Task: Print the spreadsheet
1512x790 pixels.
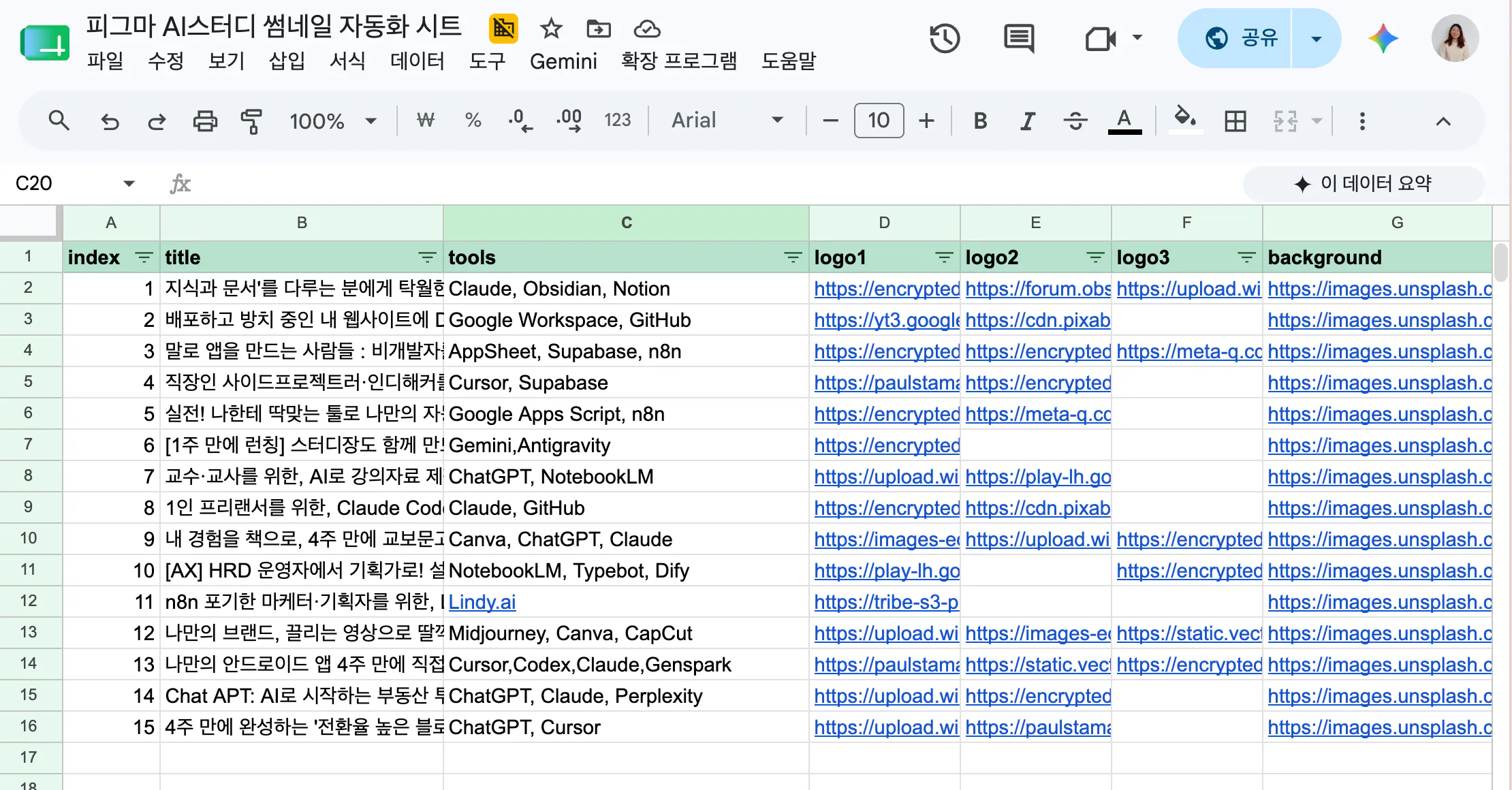Action: pos(205,121)
